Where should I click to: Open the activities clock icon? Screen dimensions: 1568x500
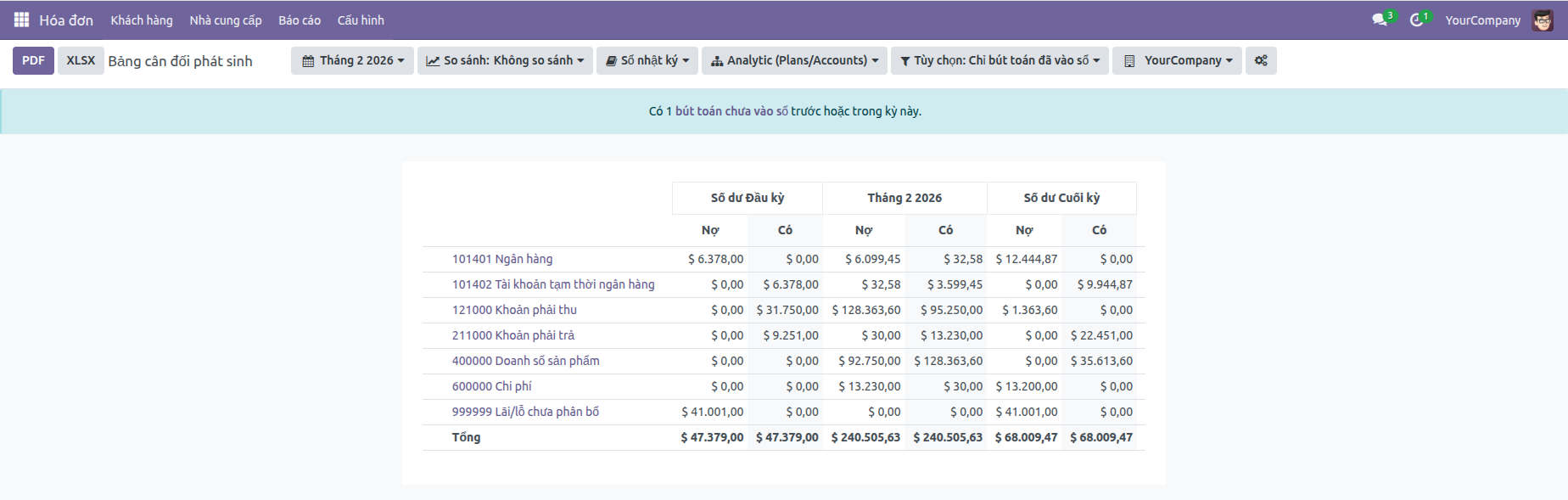[1416, 20]
